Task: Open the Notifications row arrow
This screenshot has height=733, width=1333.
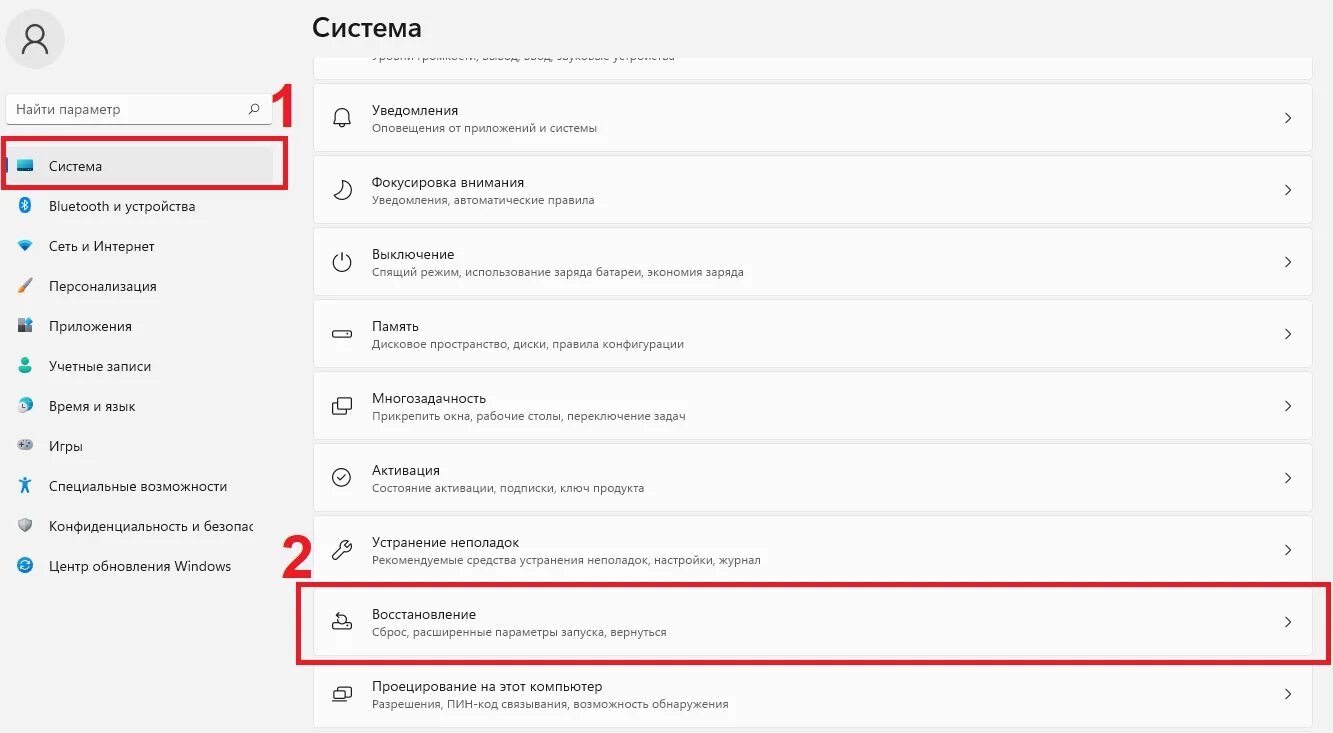Action: pos(1288,118)
